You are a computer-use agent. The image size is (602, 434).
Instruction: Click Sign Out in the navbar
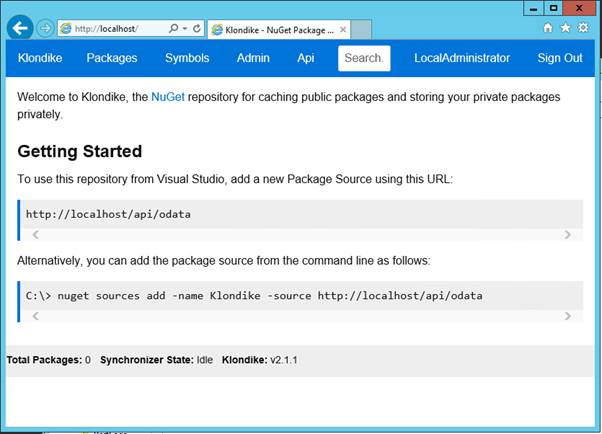pyautogui.click(x=560, y=58)
